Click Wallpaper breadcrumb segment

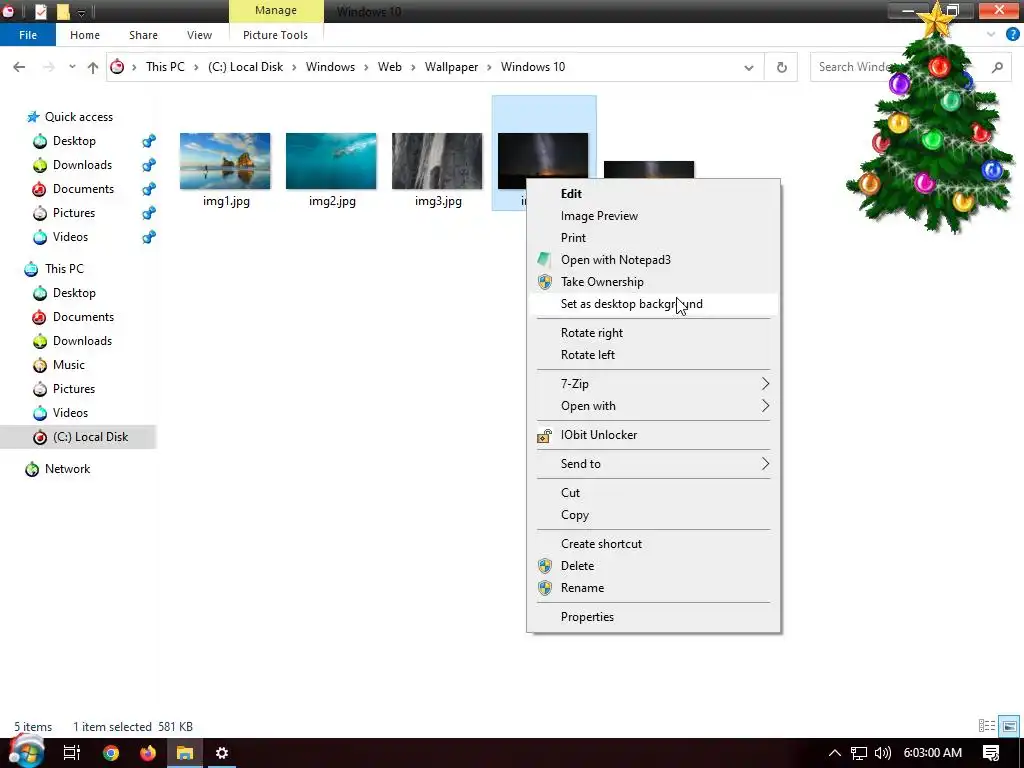pos(451,67)
